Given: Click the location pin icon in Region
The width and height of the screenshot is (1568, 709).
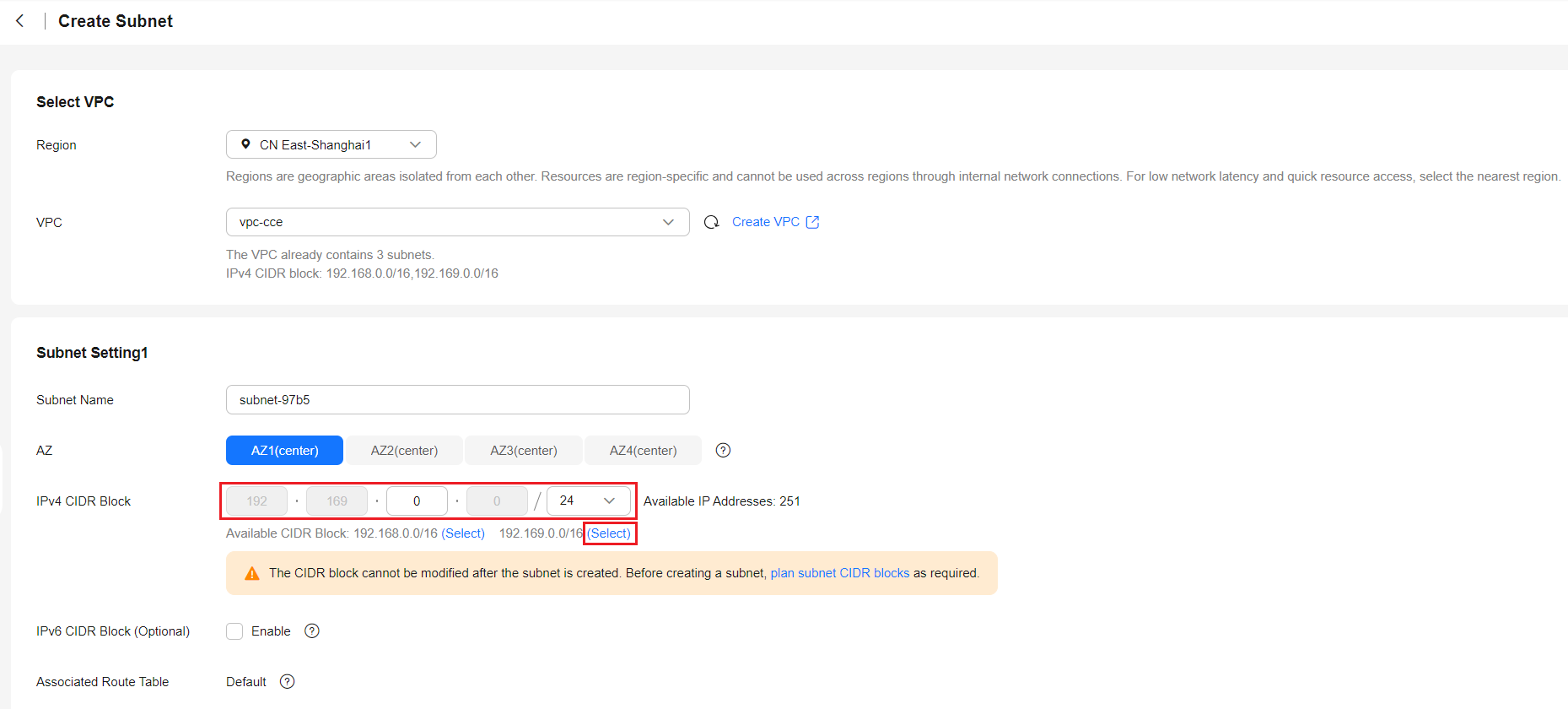Looking at the screenshot, I should click(x=245, y=144).
